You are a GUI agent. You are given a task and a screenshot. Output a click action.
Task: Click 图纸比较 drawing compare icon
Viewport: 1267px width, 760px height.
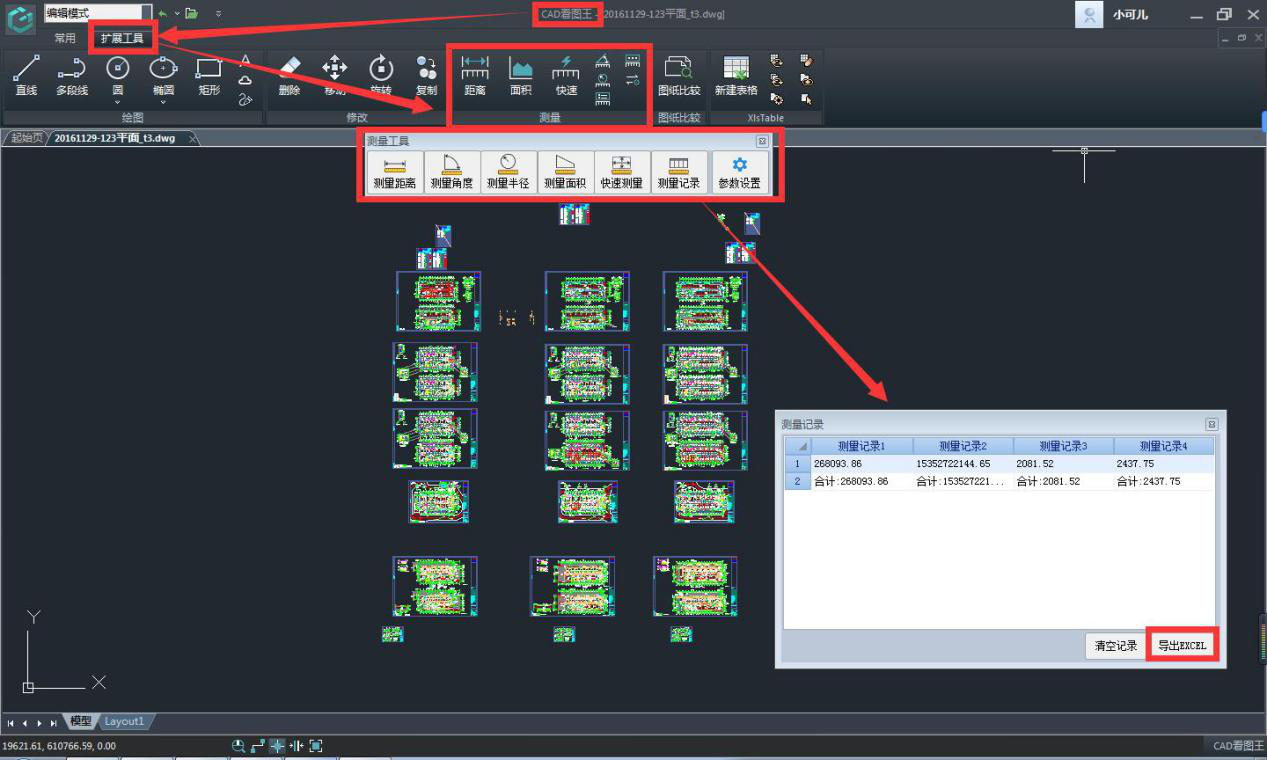(x=678, y=76)
